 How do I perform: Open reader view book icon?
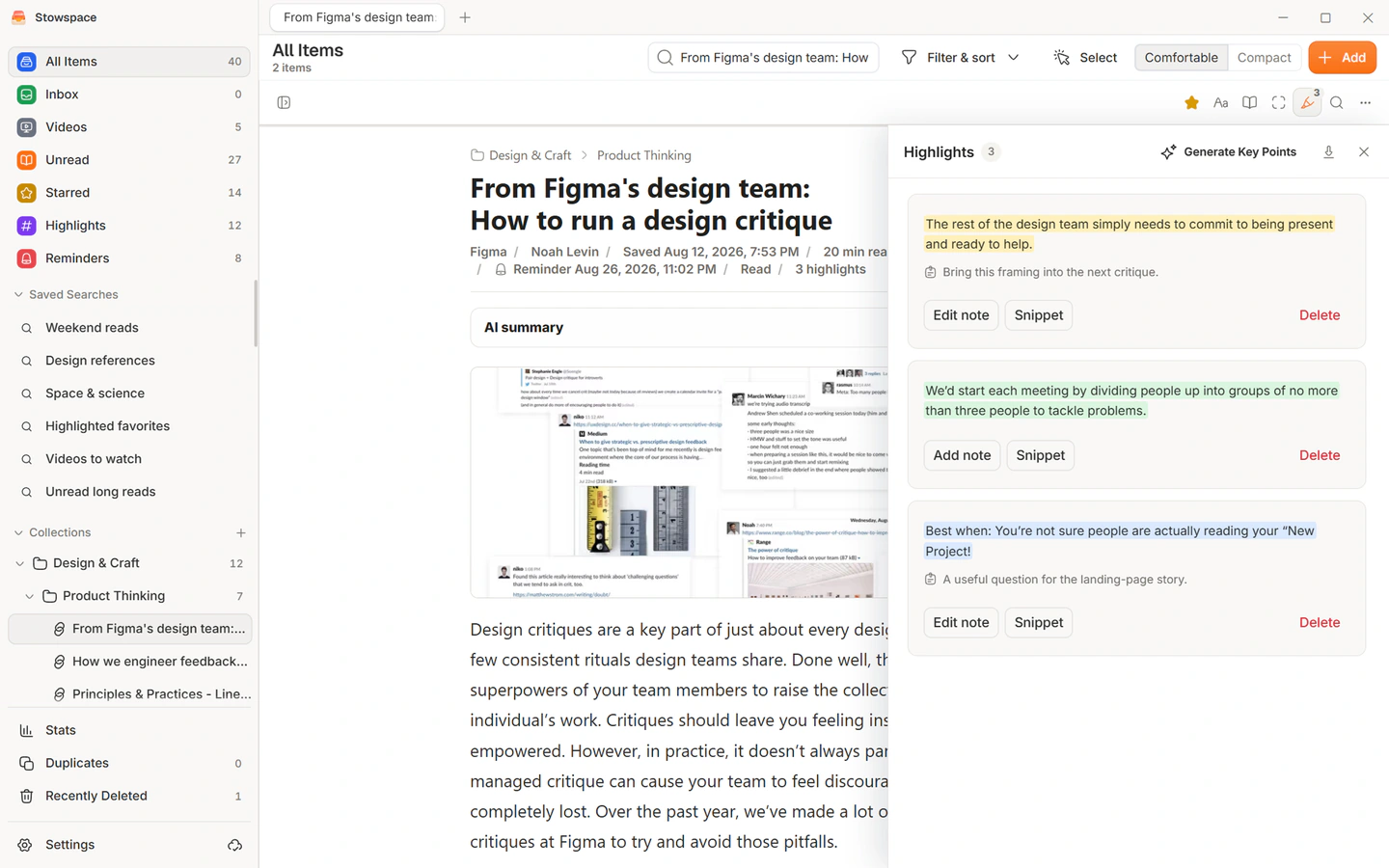pyautogui.click(x=1249, y=102)
